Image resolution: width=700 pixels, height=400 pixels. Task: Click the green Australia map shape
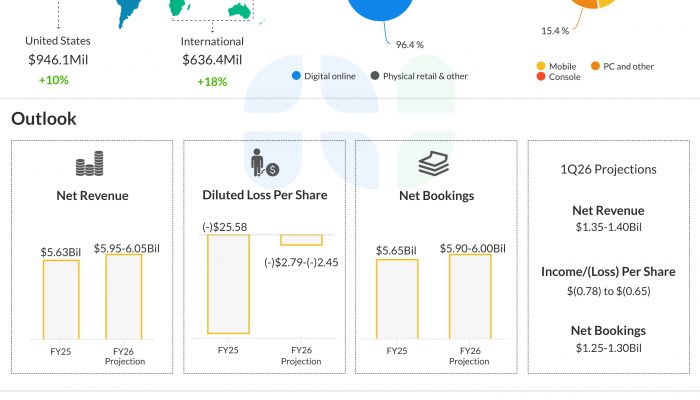237,12
